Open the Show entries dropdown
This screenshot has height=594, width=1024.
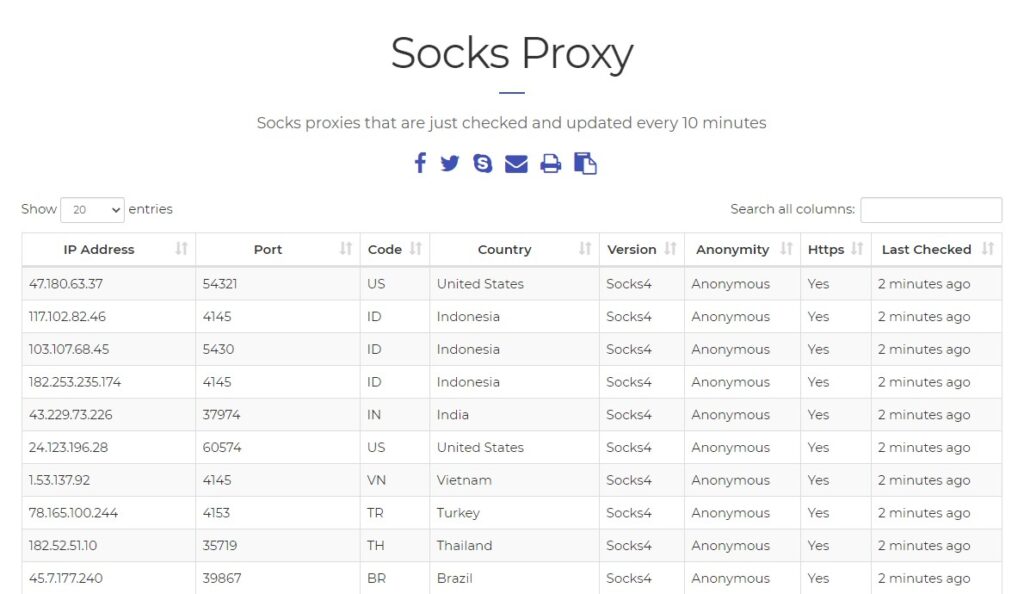92,210
